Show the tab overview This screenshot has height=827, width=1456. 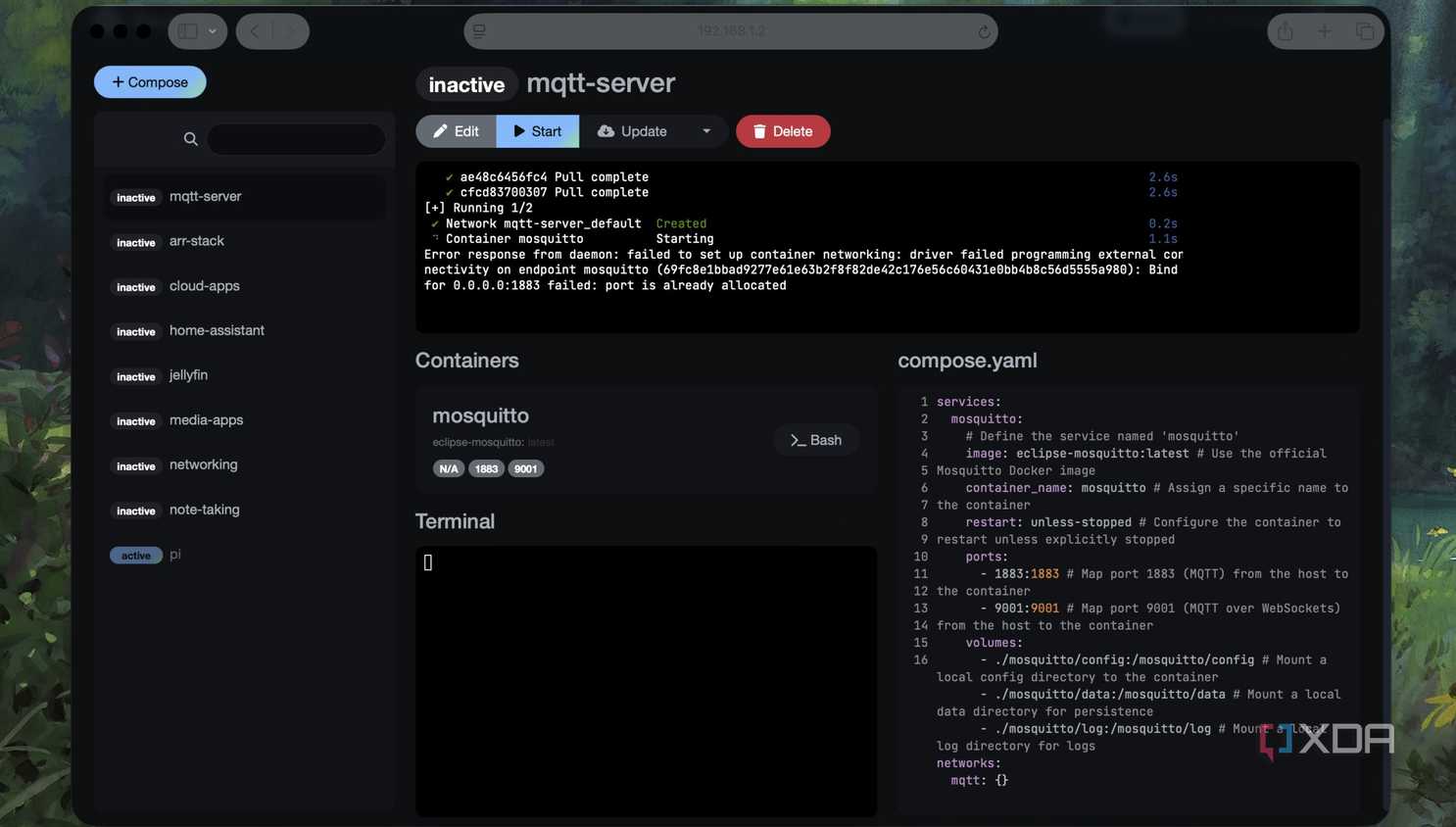(x=1364, y=31)
